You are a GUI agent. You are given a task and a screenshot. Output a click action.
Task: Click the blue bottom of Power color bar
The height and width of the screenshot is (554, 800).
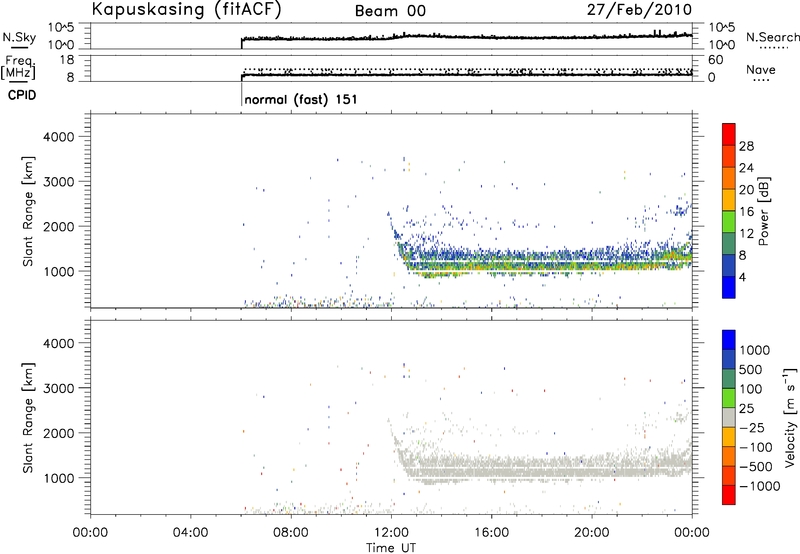click(x=729, y=287)
